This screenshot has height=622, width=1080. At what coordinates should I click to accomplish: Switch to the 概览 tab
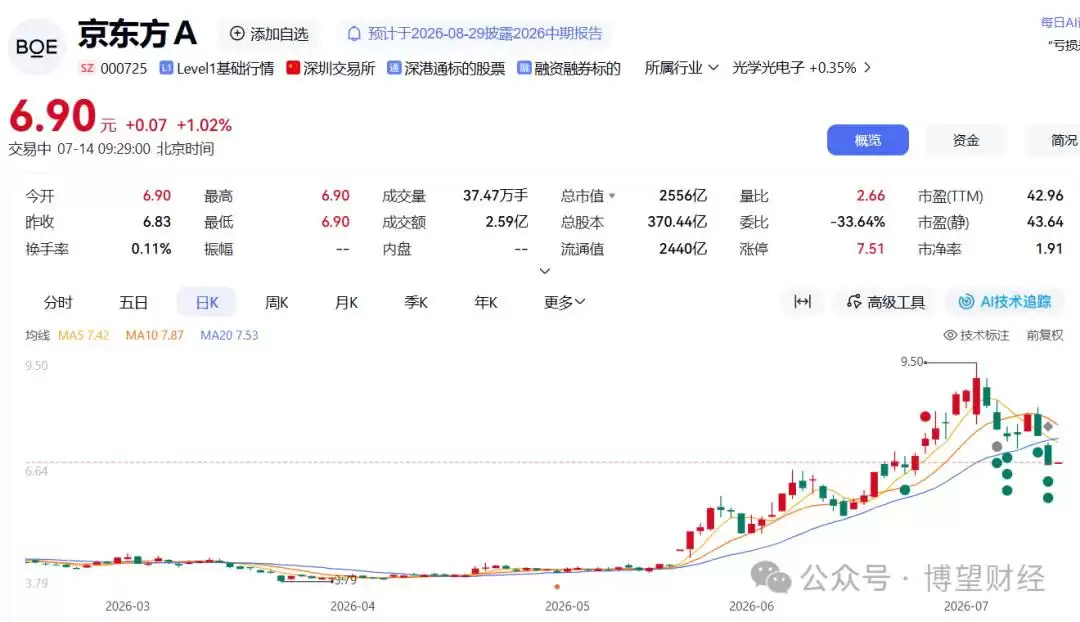pyautogui.click(x=867, y=140)
